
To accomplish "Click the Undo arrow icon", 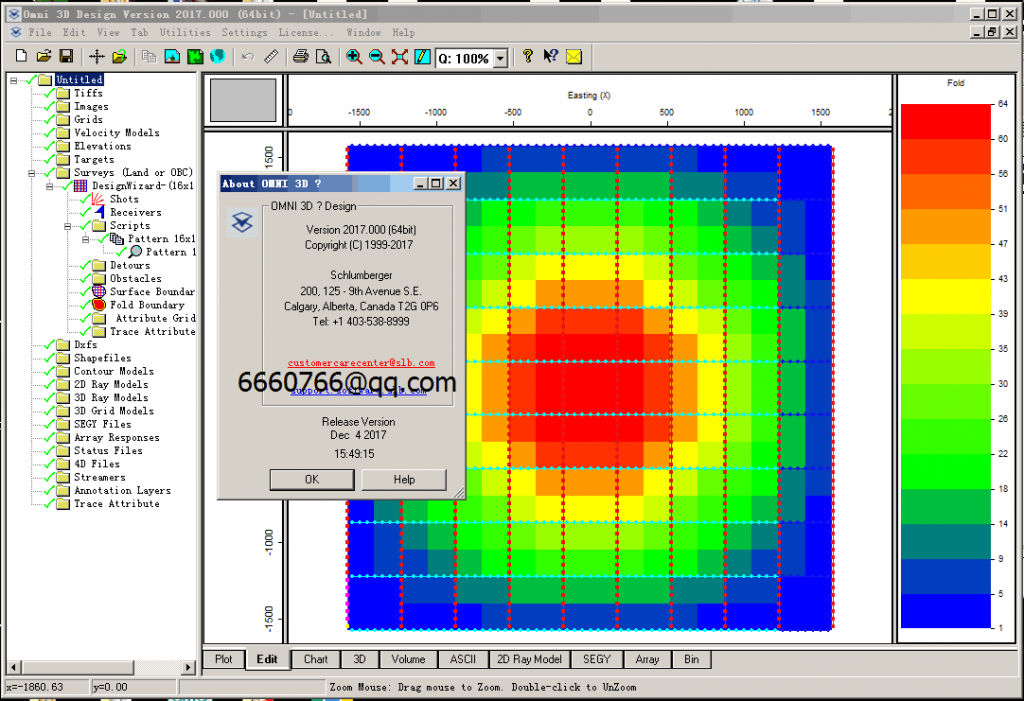I will (x=248, y=56).
